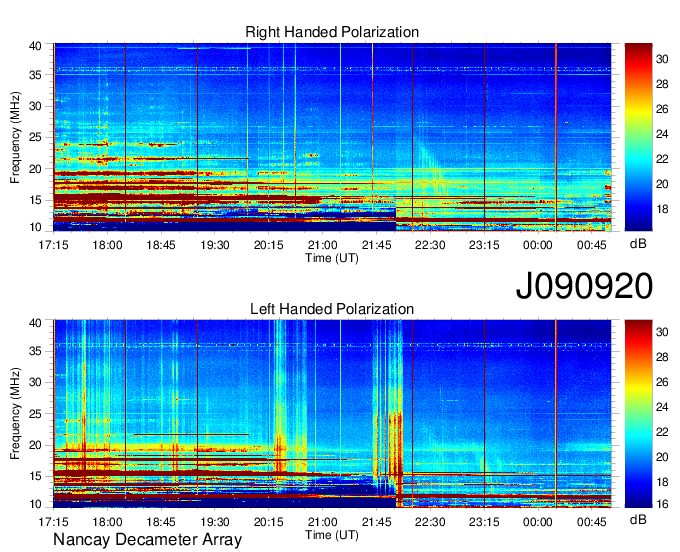Click 35 MHz tick on Right Handed frequency axis
Viewport: 680px width, 552px height.
[x=35, y=75]
